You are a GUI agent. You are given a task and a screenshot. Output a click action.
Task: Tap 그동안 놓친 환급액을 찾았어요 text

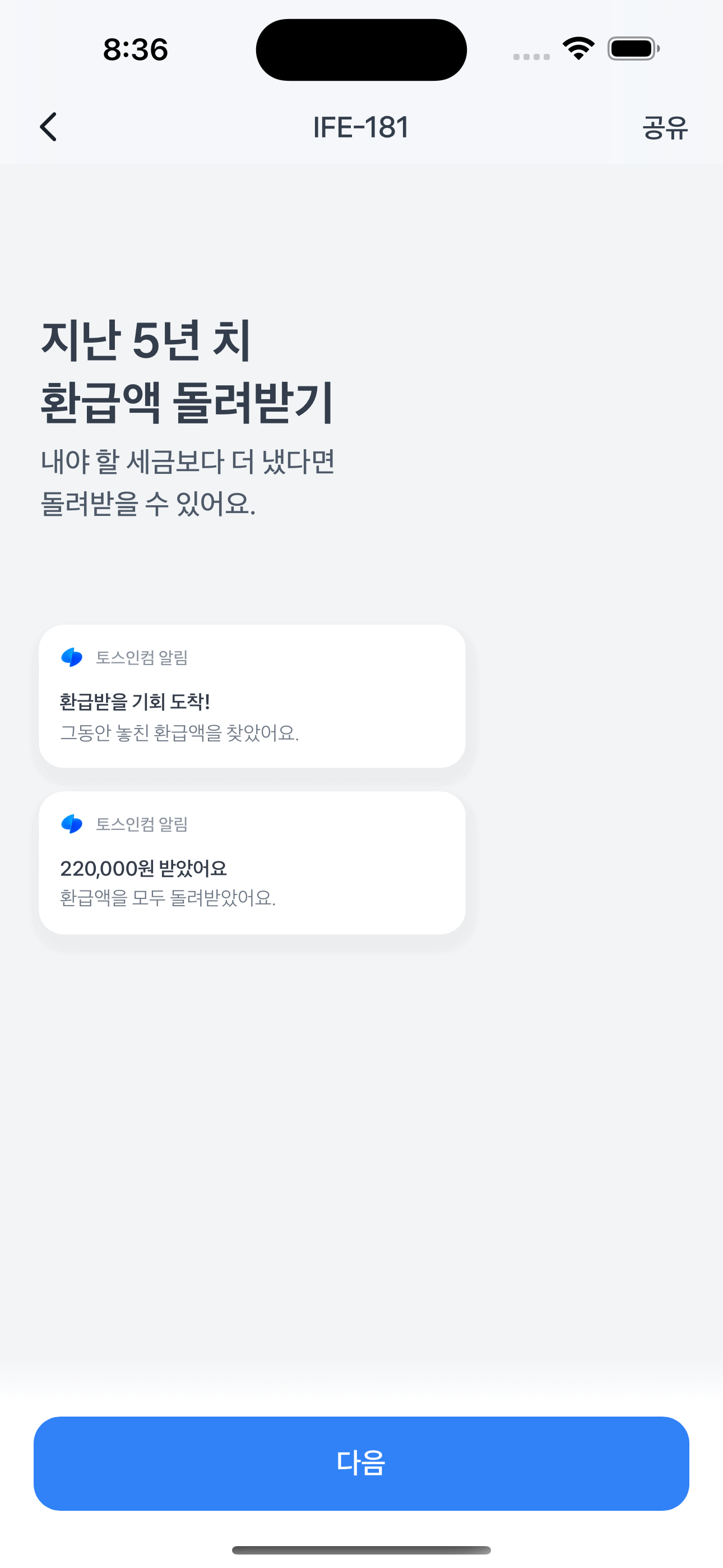[x=179, y=733]
